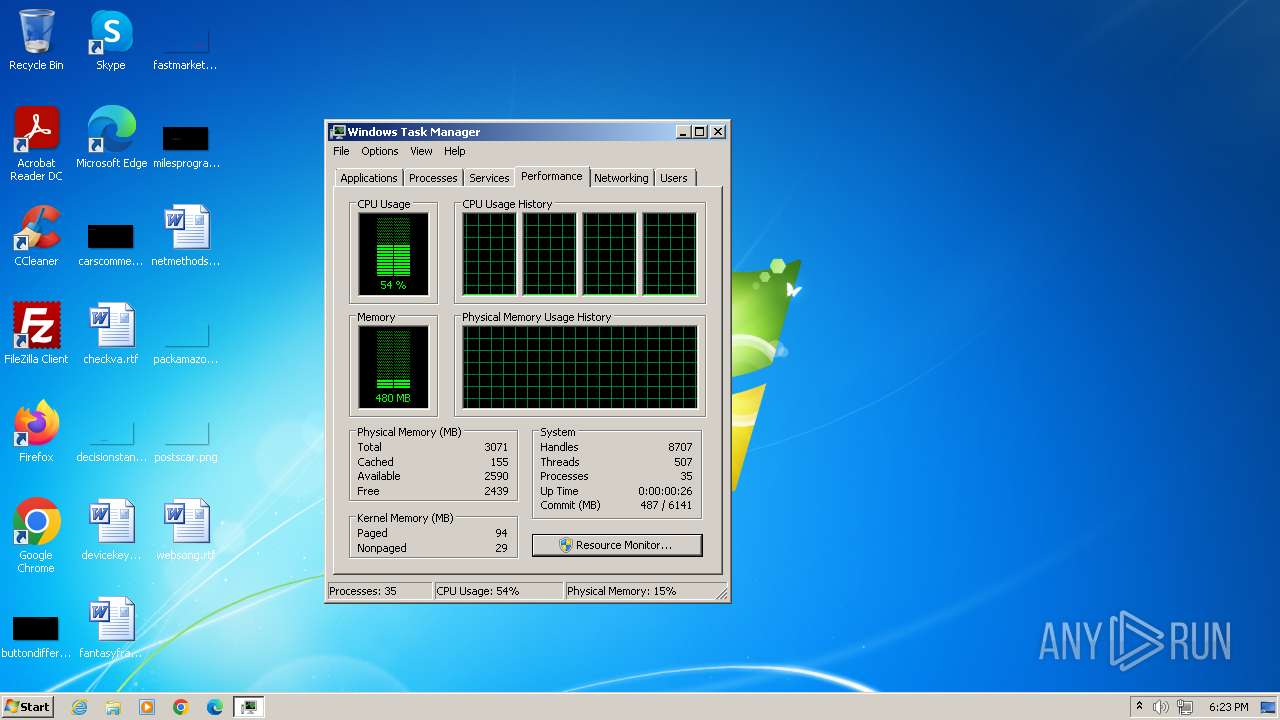
Task: Switch to the Users tab
Action: click(x=674, y=178)
